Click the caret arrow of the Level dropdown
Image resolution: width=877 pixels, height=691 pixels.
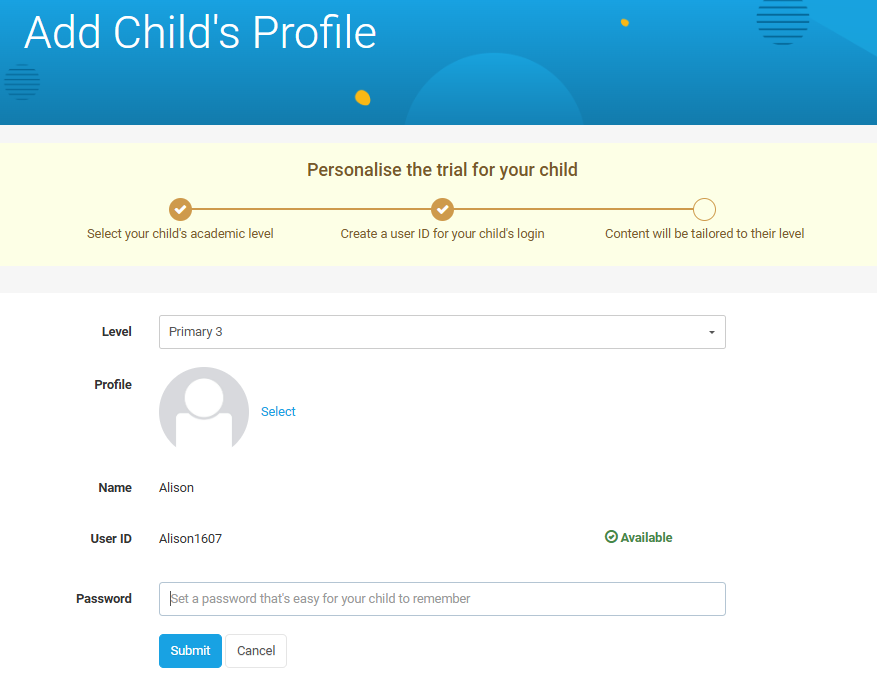(711, 332)
